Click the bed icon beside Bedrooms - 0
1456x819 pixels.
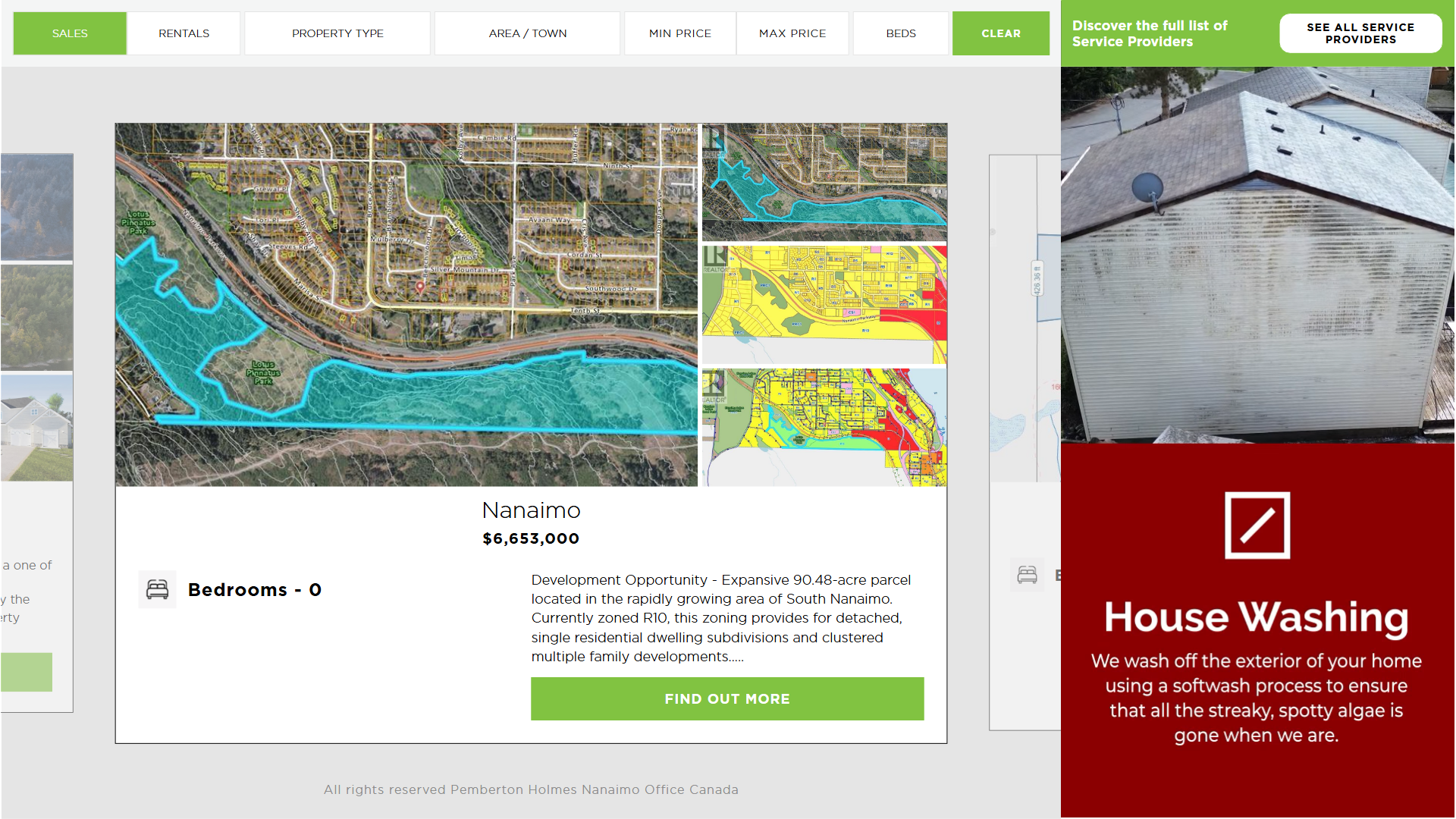[157, 589]
